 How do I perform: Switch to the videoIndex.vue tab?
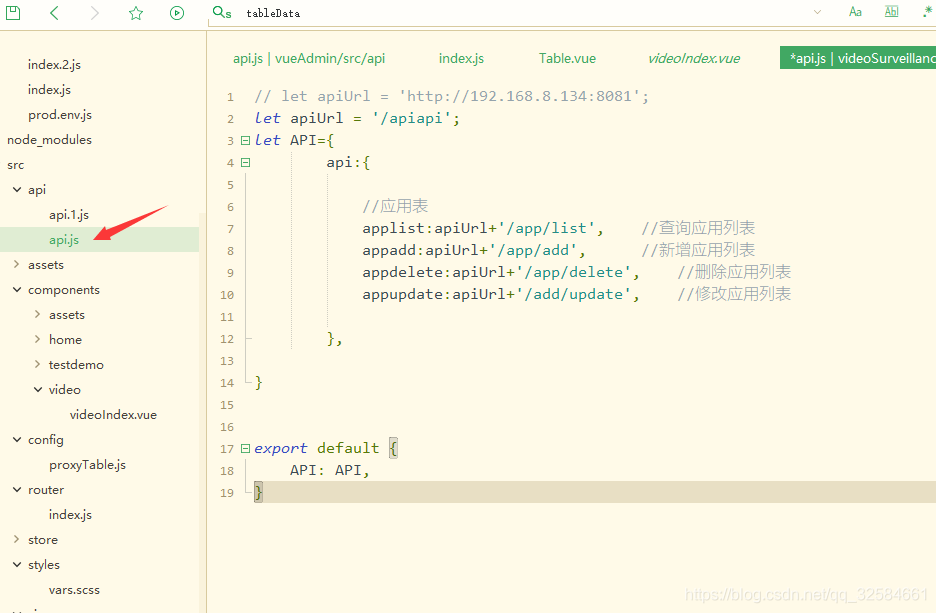(x=694, y=58)
